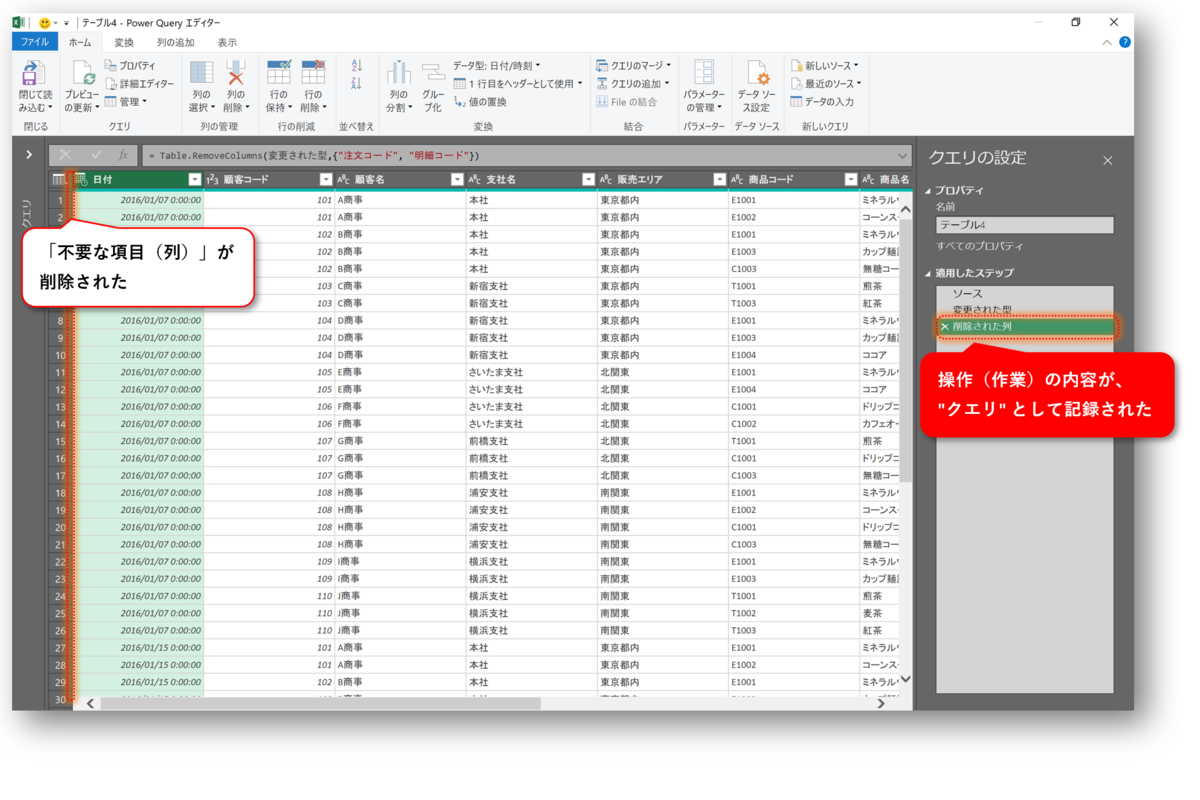Open the 管理 (Manage) dropdown
This screenshot has height=800, width=1200.
tap(126, 102)
